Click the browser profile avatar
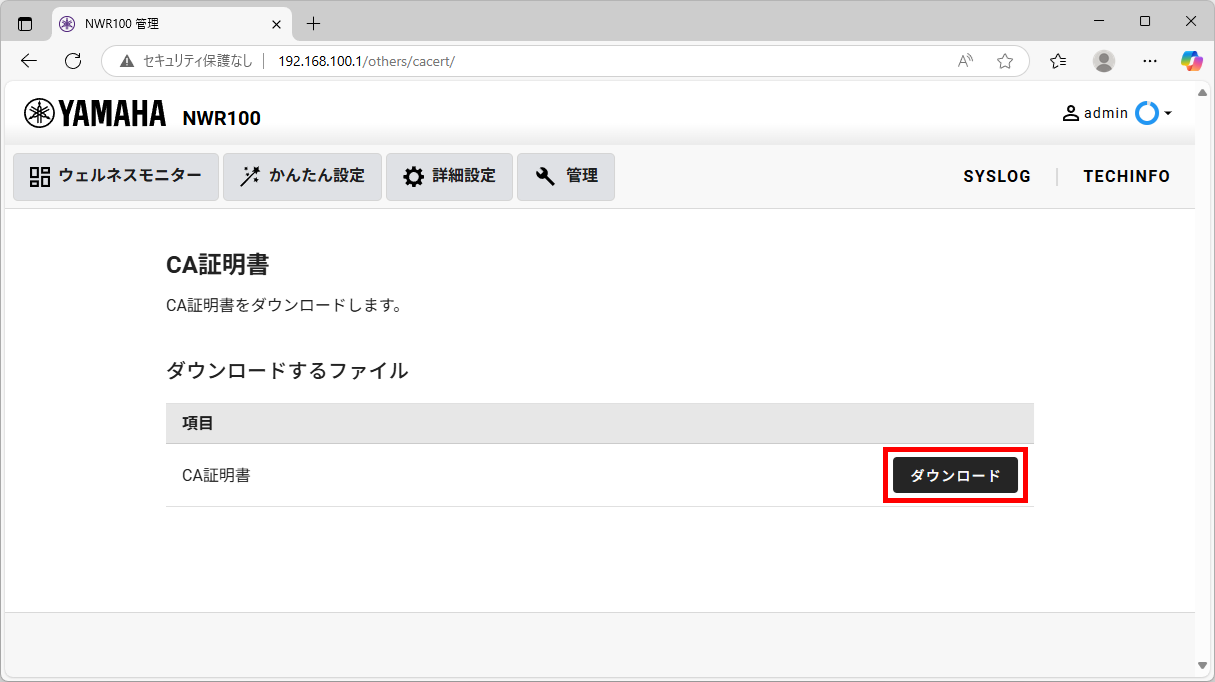The image size is (1215, 682). click(x=1103, y=61)
